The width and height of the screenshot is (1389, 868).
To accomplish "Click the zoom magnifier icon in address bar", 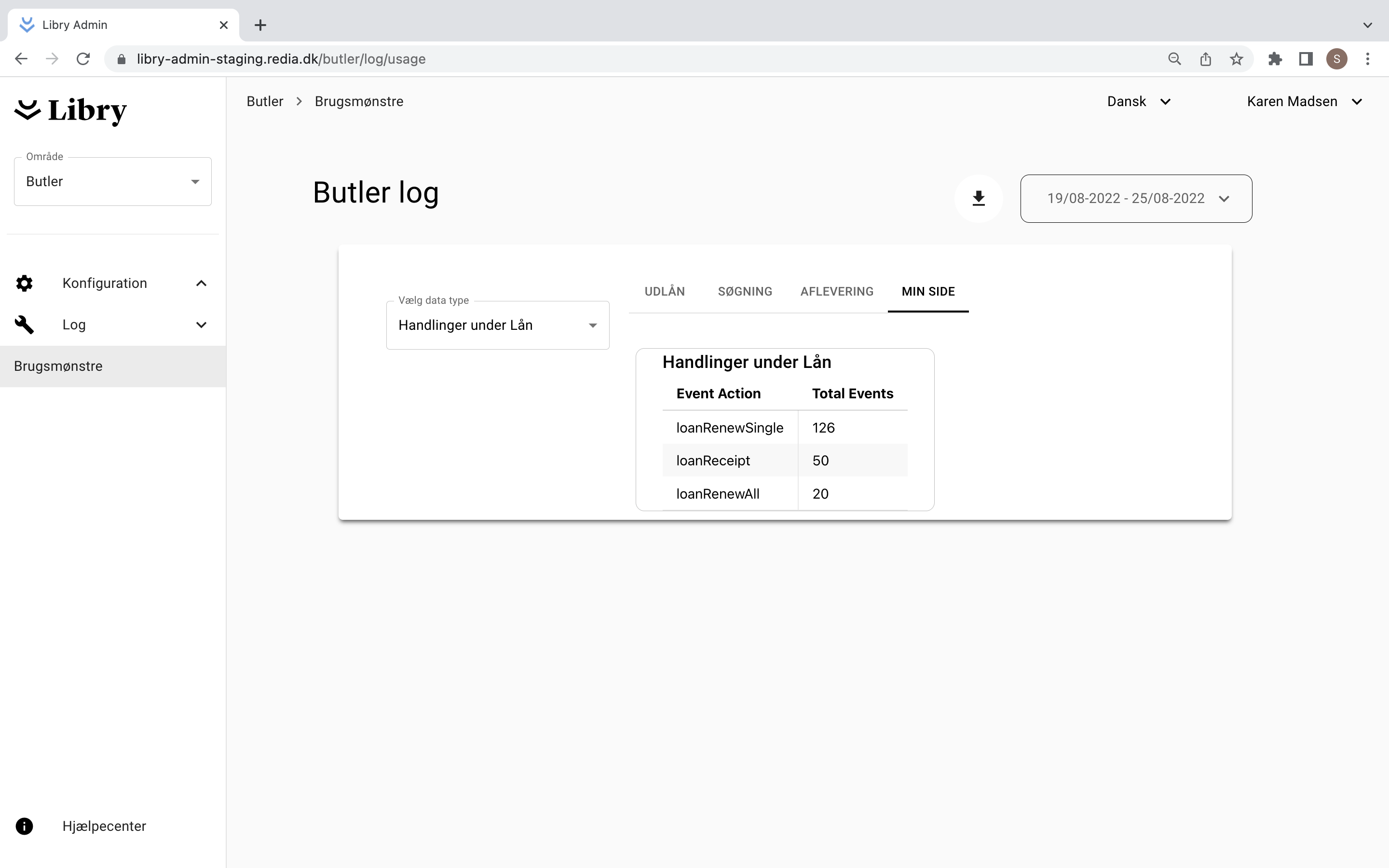I will click(1174, 59).
